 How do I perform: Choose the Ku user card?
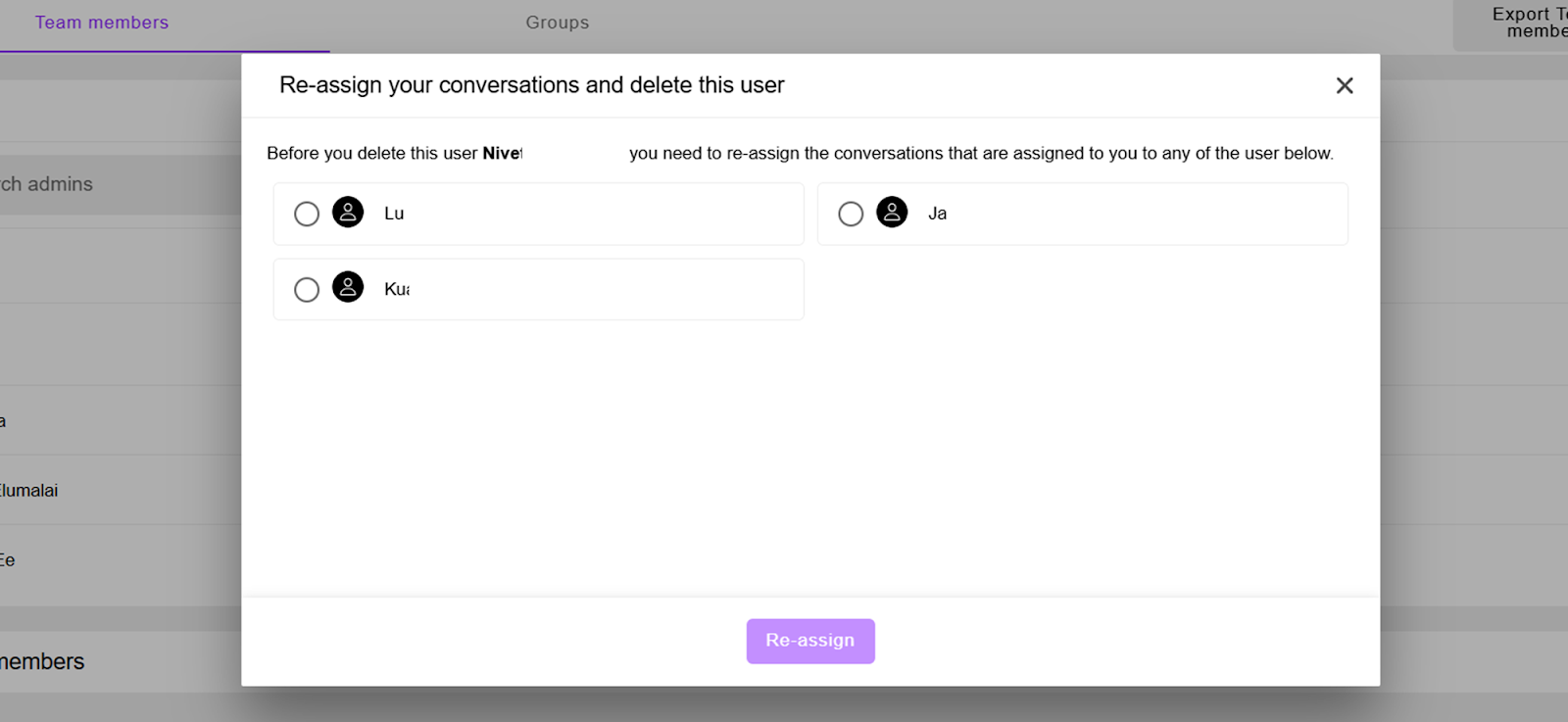pos(538,289)
